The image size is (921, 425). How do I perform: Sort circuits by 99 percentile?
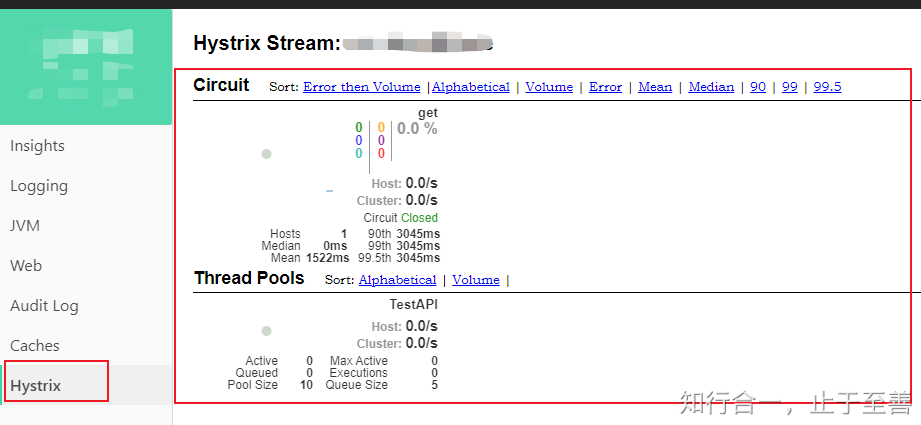coord(790,87)
